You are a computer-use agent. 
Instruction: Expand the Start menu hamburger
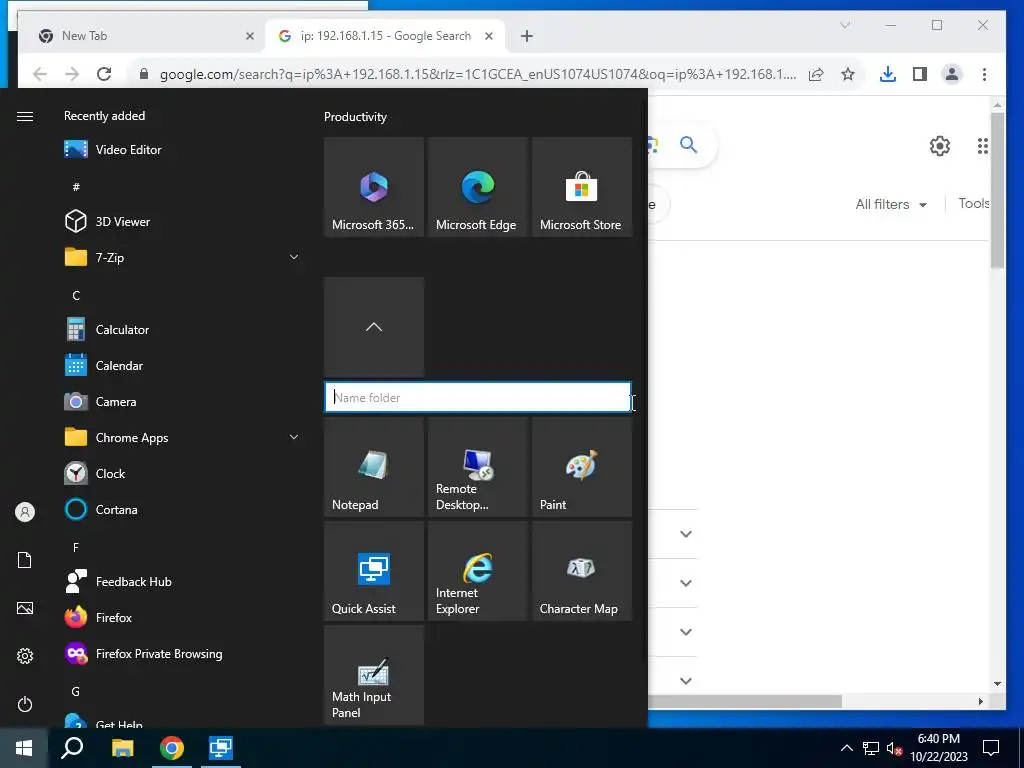(x=25, y=116)
